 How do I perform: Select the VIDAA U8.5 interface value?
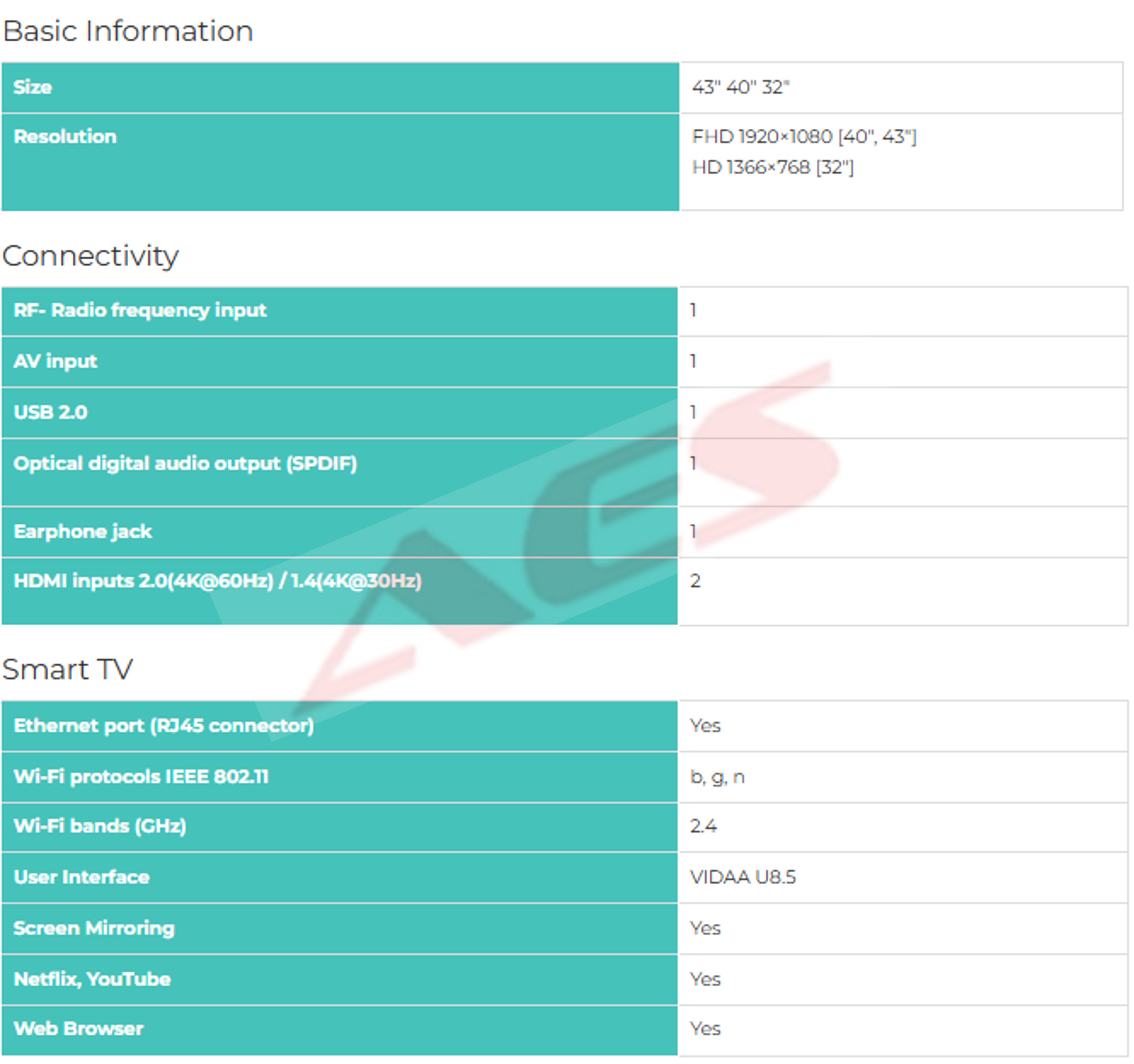tap(742, 877)
